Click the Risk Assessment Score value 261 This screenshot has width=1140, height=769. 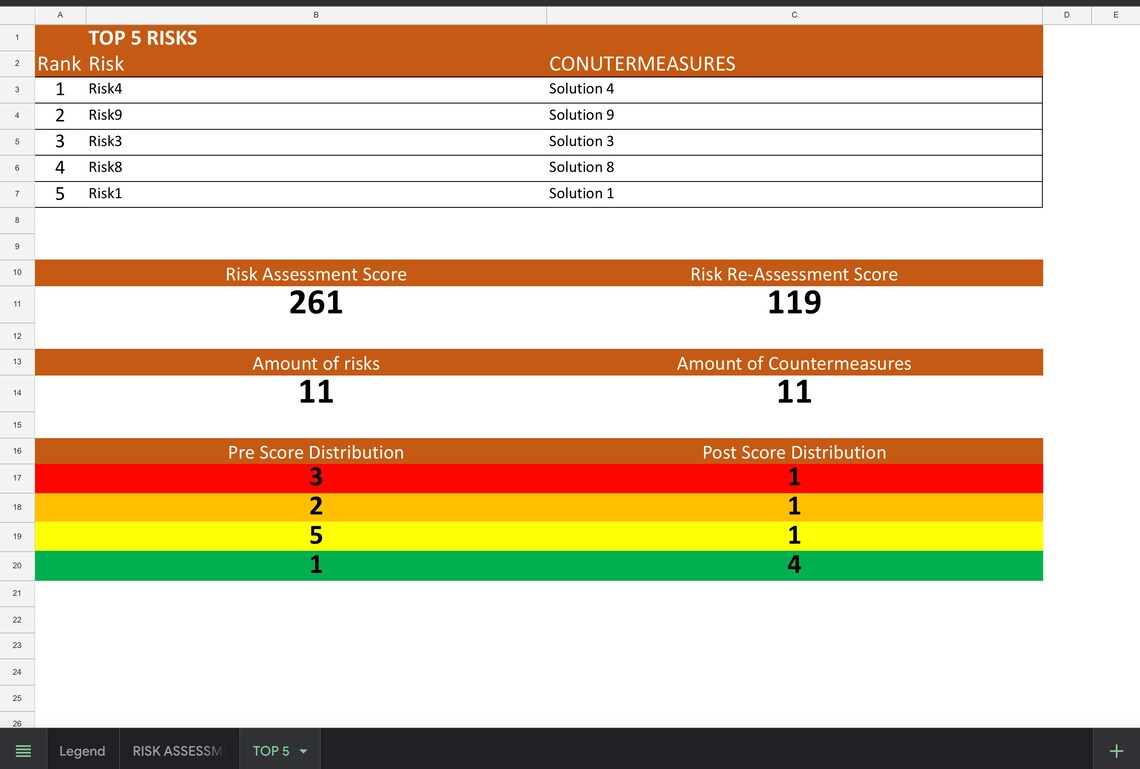point(316,302)
